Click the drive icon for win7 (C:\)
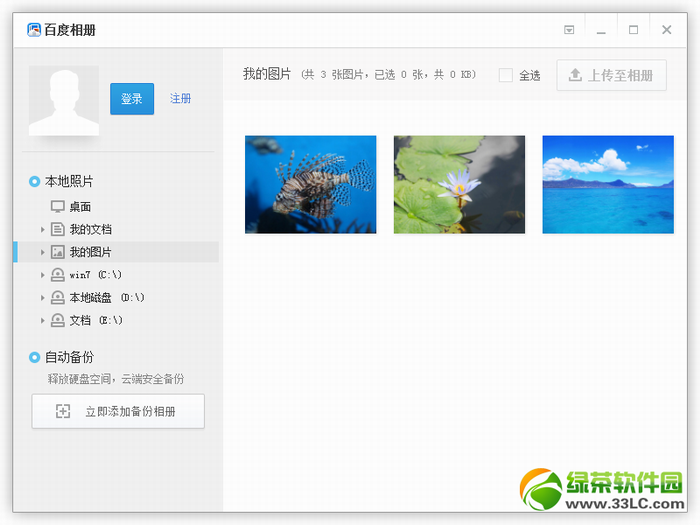The height and width of the screenshot is (525, 700). point(58,275)
